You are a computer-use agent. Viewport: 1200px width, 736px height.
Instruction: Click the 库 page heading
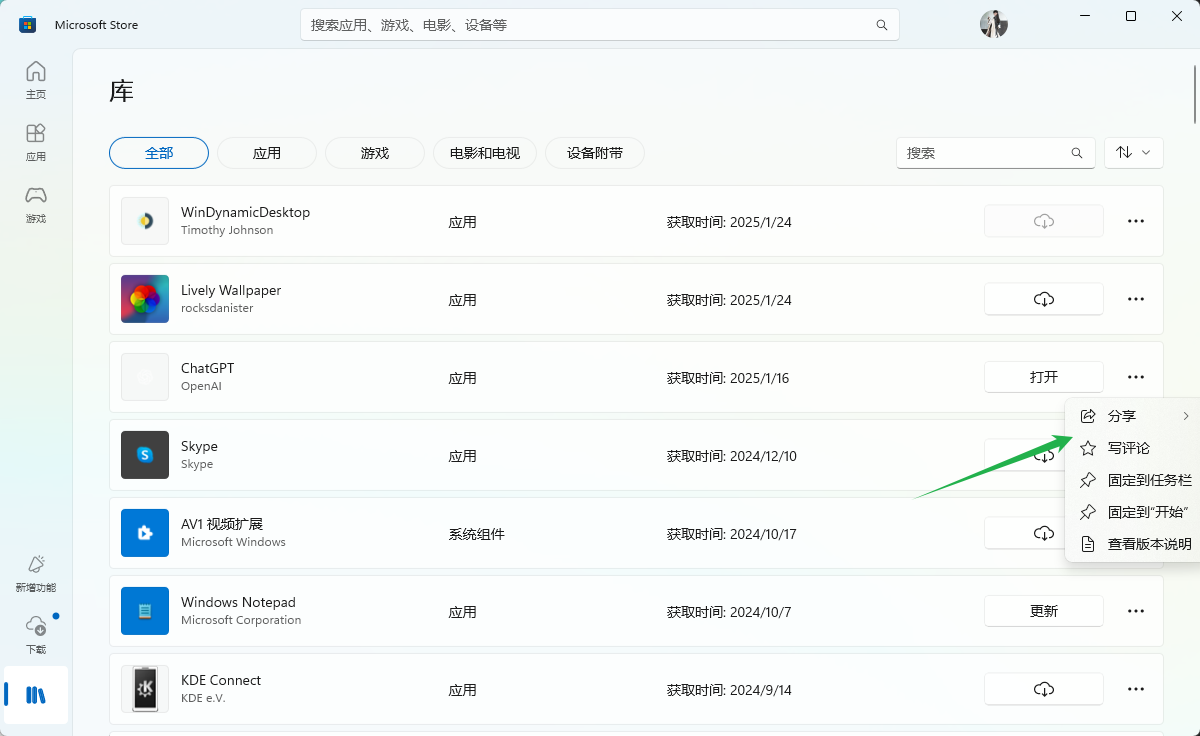121,92
